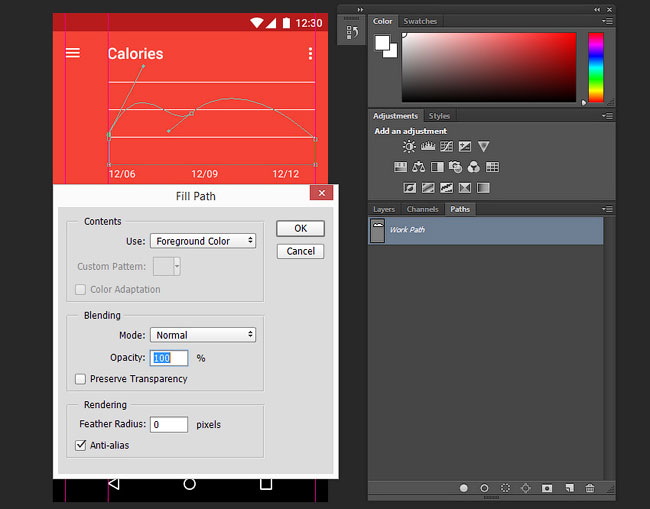Expand the collapsed panel dock strip
The height and width of the screenshot is (509, 650).
coord(360,10)
